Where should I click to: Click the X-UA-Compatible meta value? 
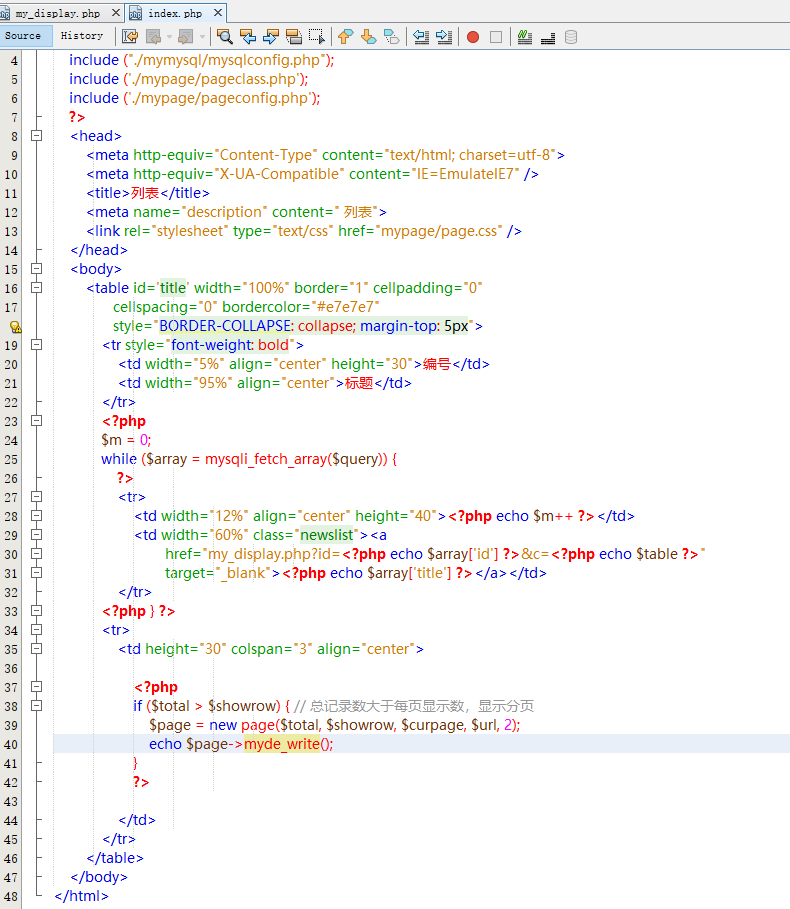tap(279, 174)
